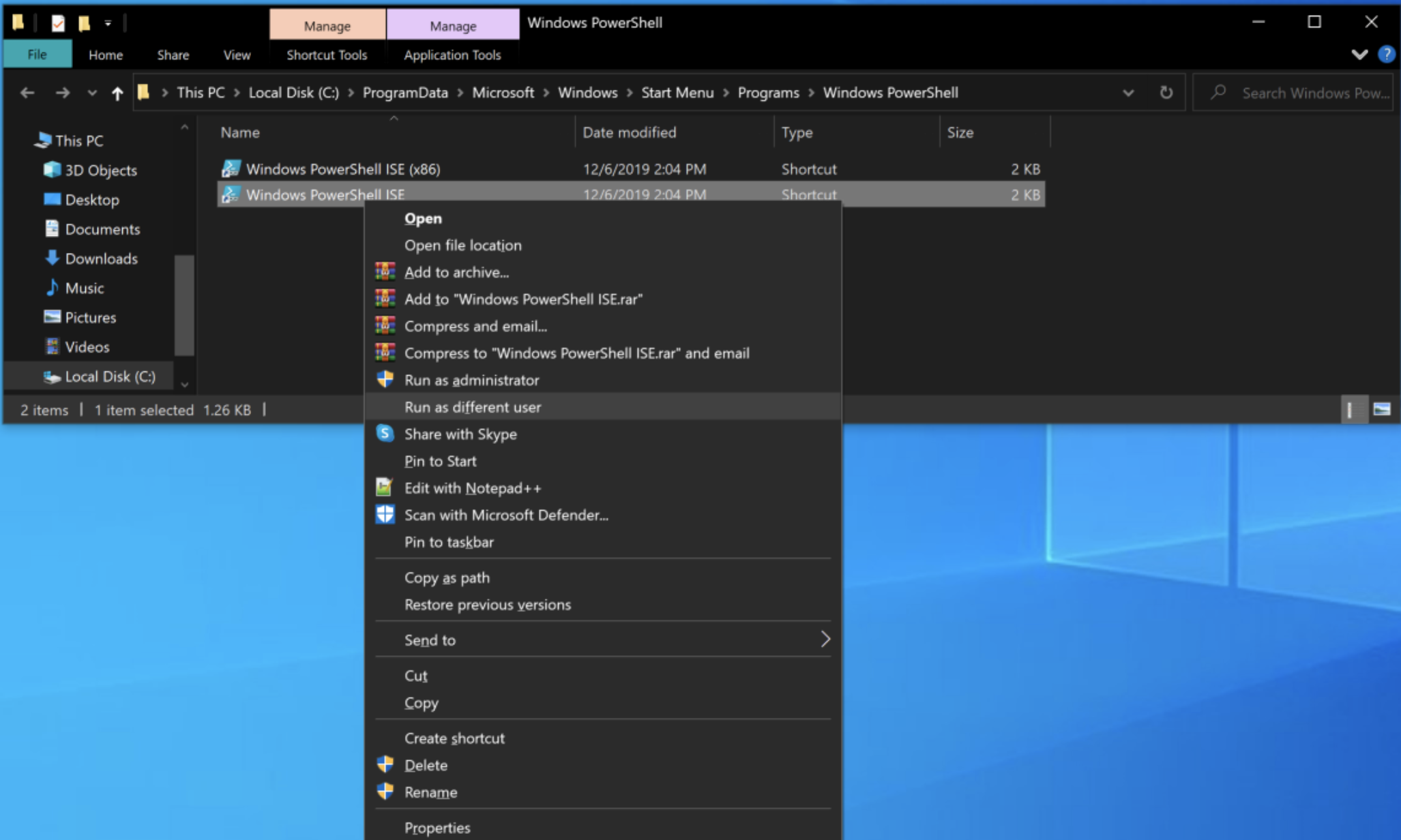Click ProgramData in the breadcrumb path

pos(405,93)
